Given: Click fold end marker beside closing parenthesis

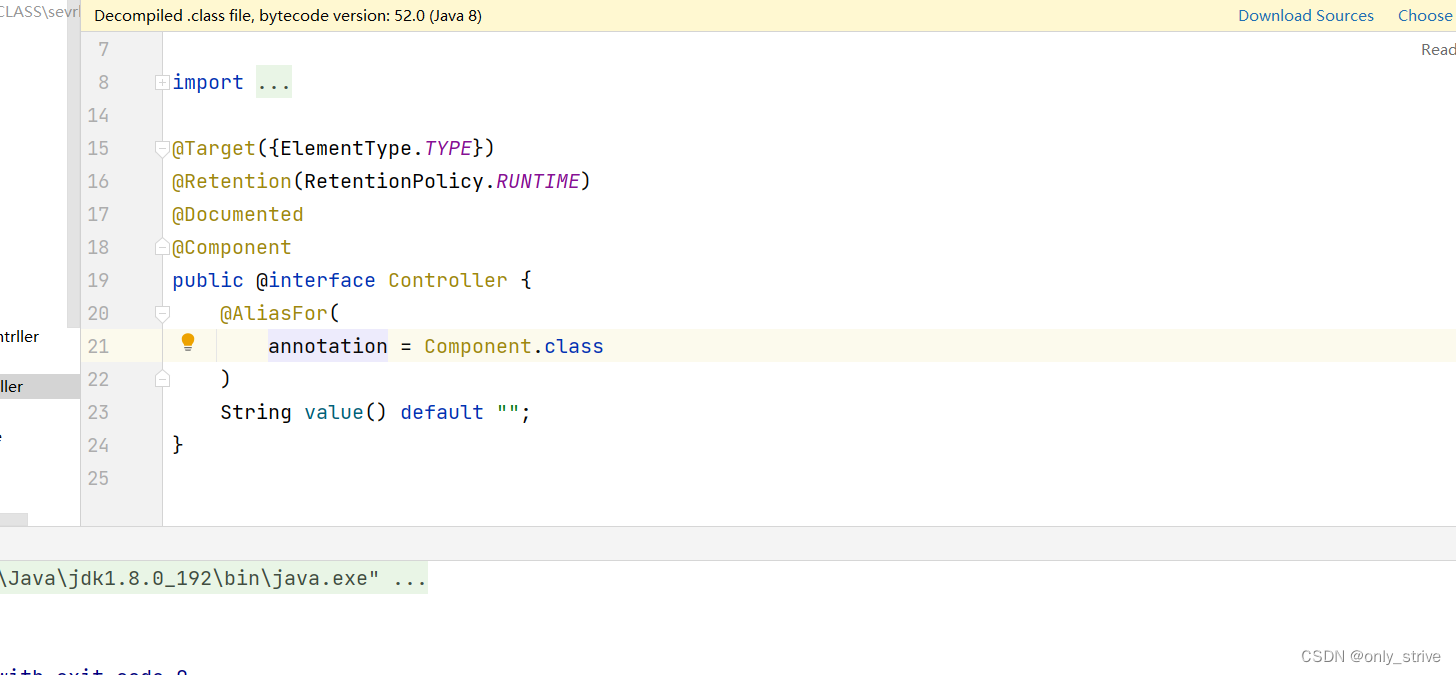Looking at the screenshot, I should (x=162, y=379).
